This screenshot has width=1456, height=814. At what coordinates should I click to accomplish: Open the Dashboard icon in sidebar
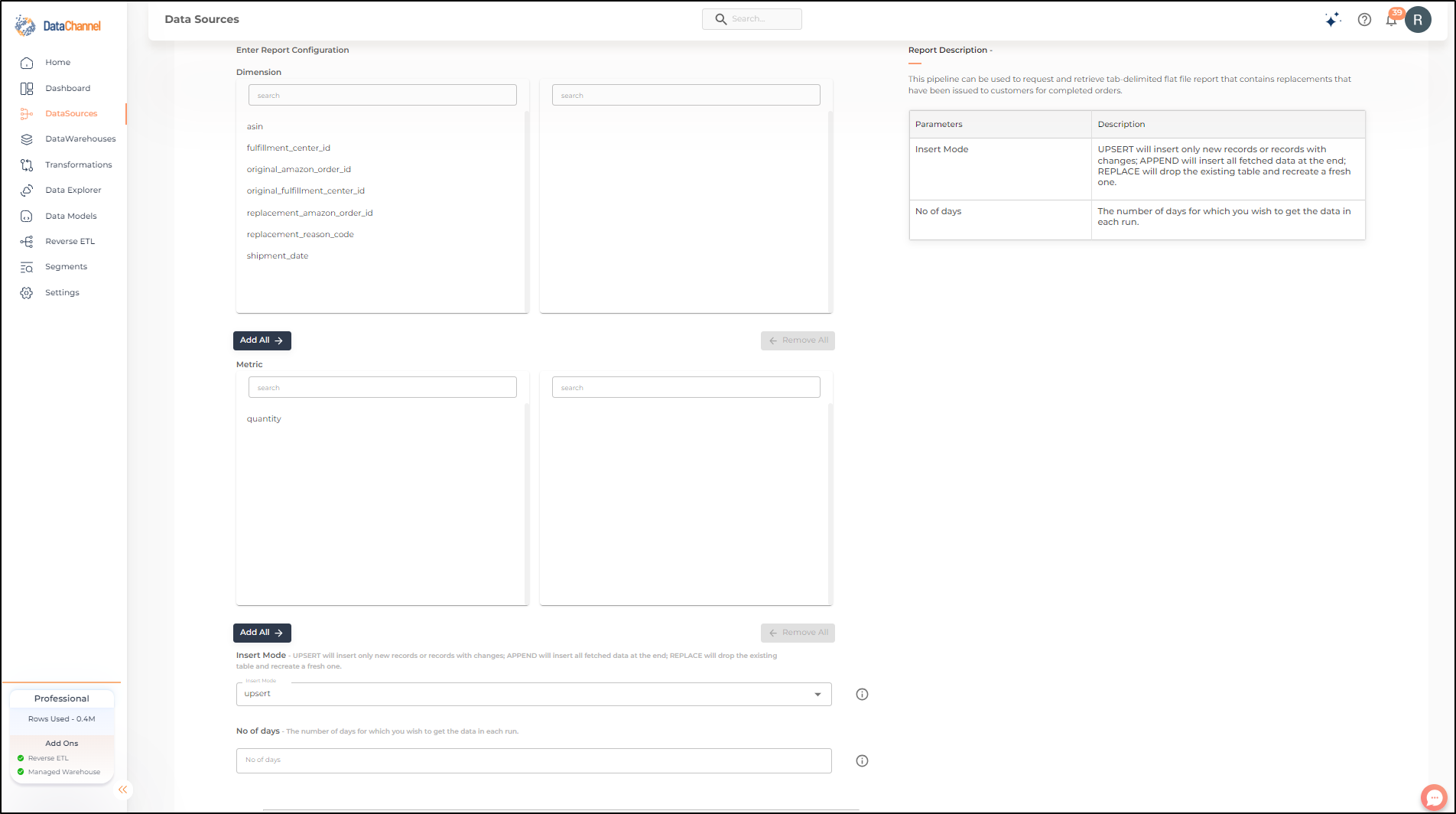(x=27, y=89)
